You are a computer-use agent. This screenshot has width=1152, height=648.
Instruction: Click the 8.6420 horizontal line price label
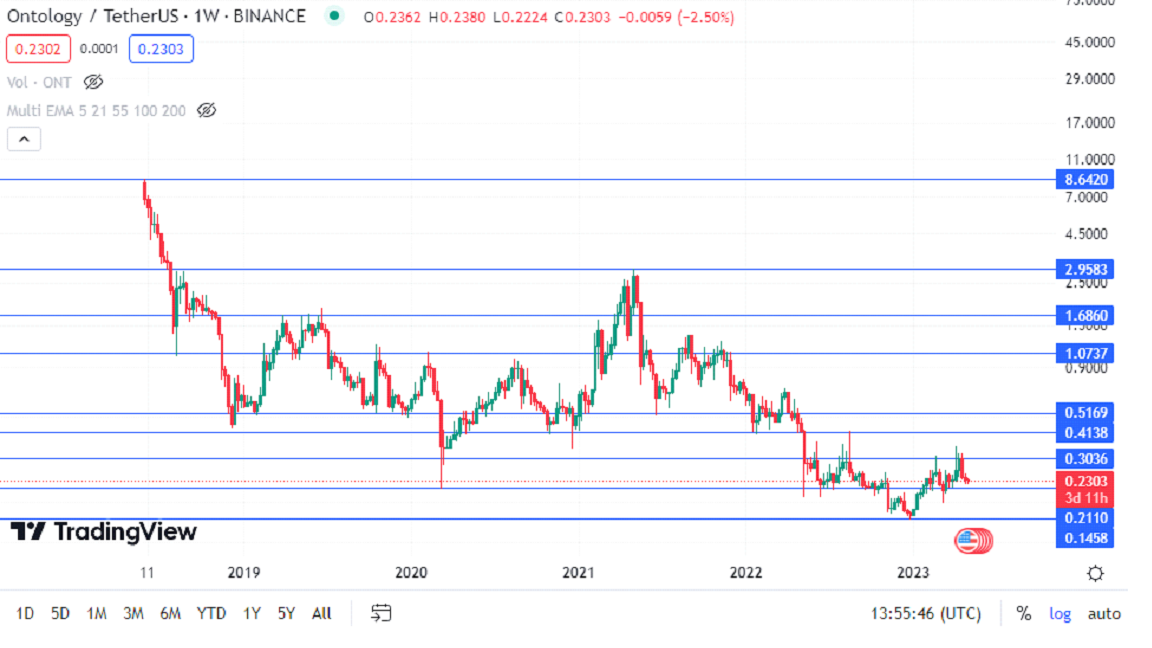1085,179
